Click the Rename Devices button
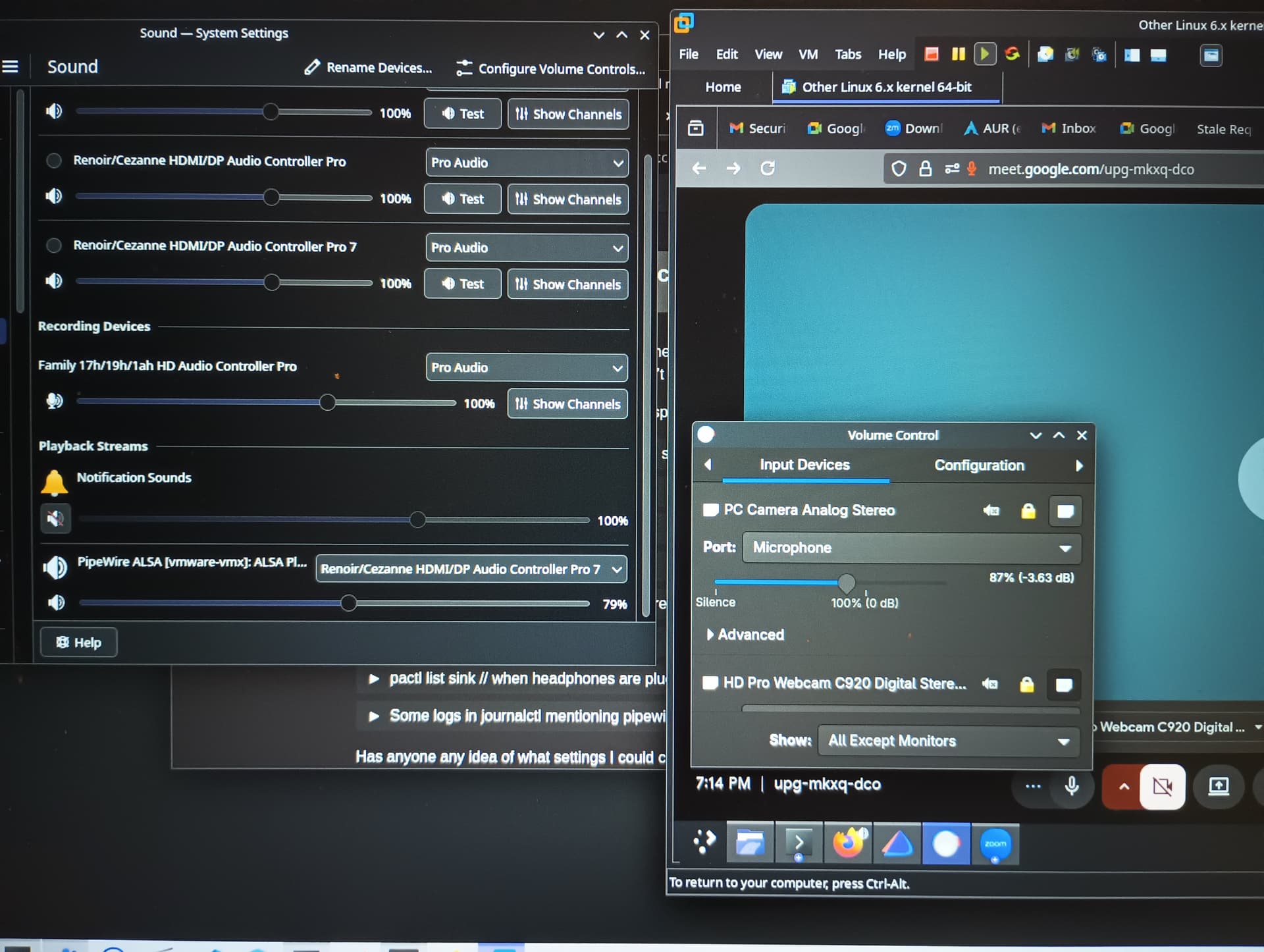This screenshot has width=1264, height=952. [369, 68]
